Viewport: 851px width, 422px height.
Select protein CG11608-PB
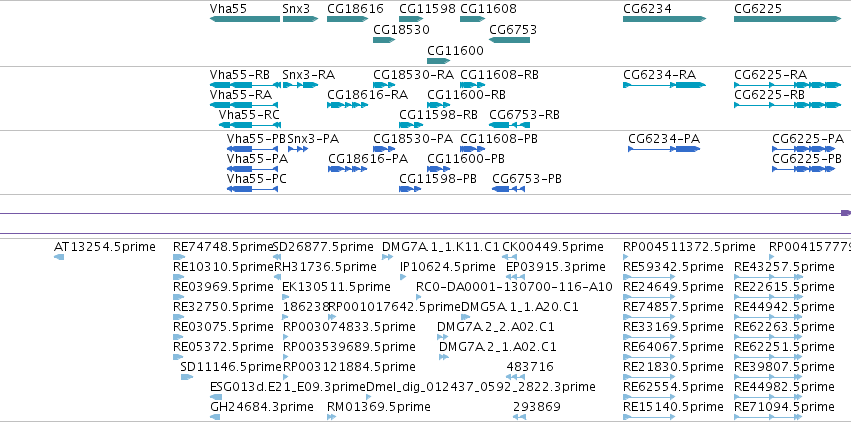tap(473, 149)
